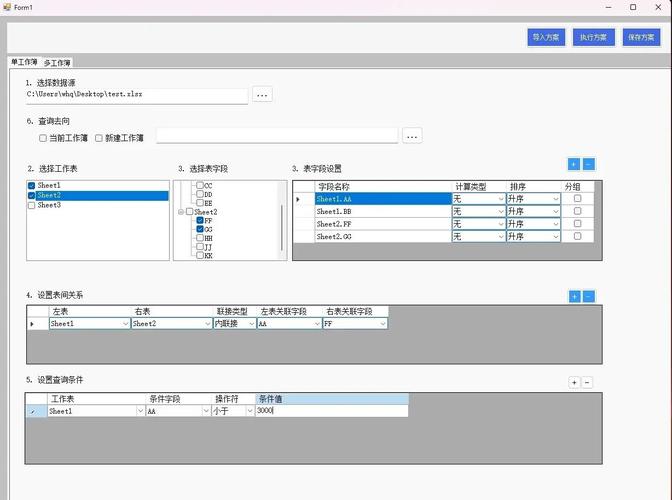Click the 条件值 column header

point(332,399)
